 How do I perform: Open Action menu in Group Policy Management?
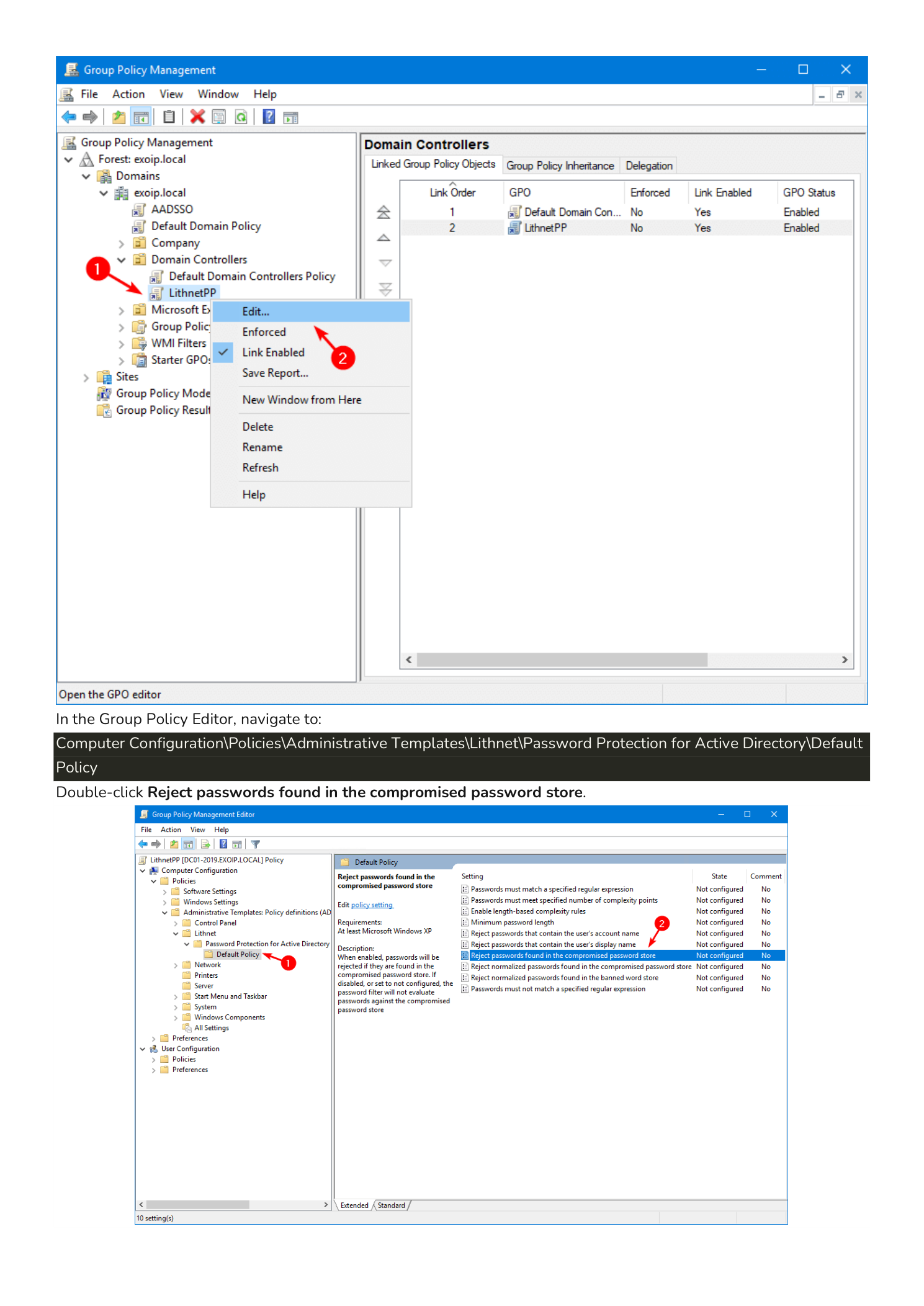coord(128,94)
